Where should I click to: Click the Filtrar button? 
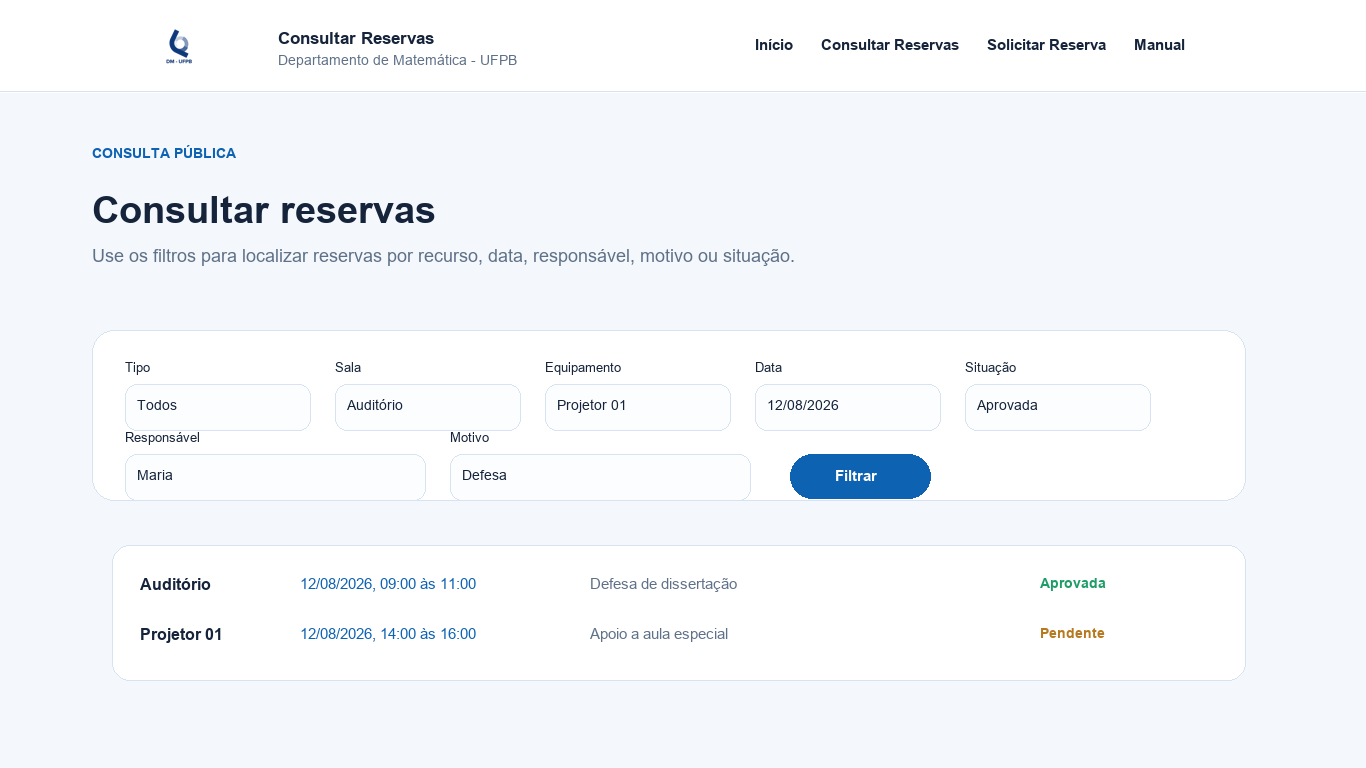tap(860, 476)
